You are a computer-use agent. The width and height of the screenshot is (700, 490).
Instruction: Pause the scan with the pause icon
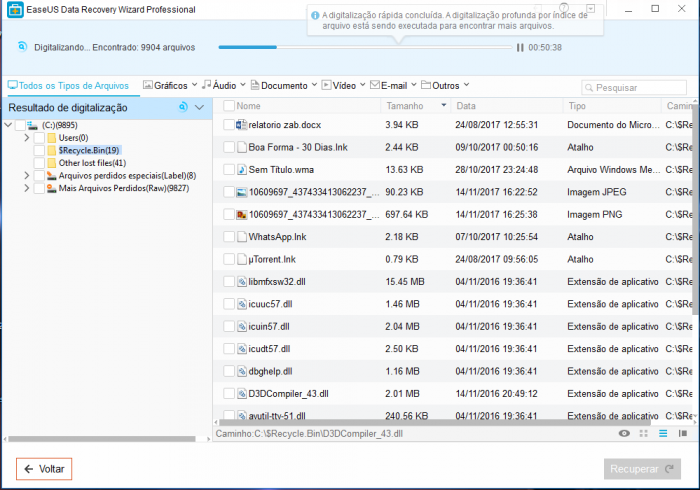pyautogui.click(x=520, y=47)
